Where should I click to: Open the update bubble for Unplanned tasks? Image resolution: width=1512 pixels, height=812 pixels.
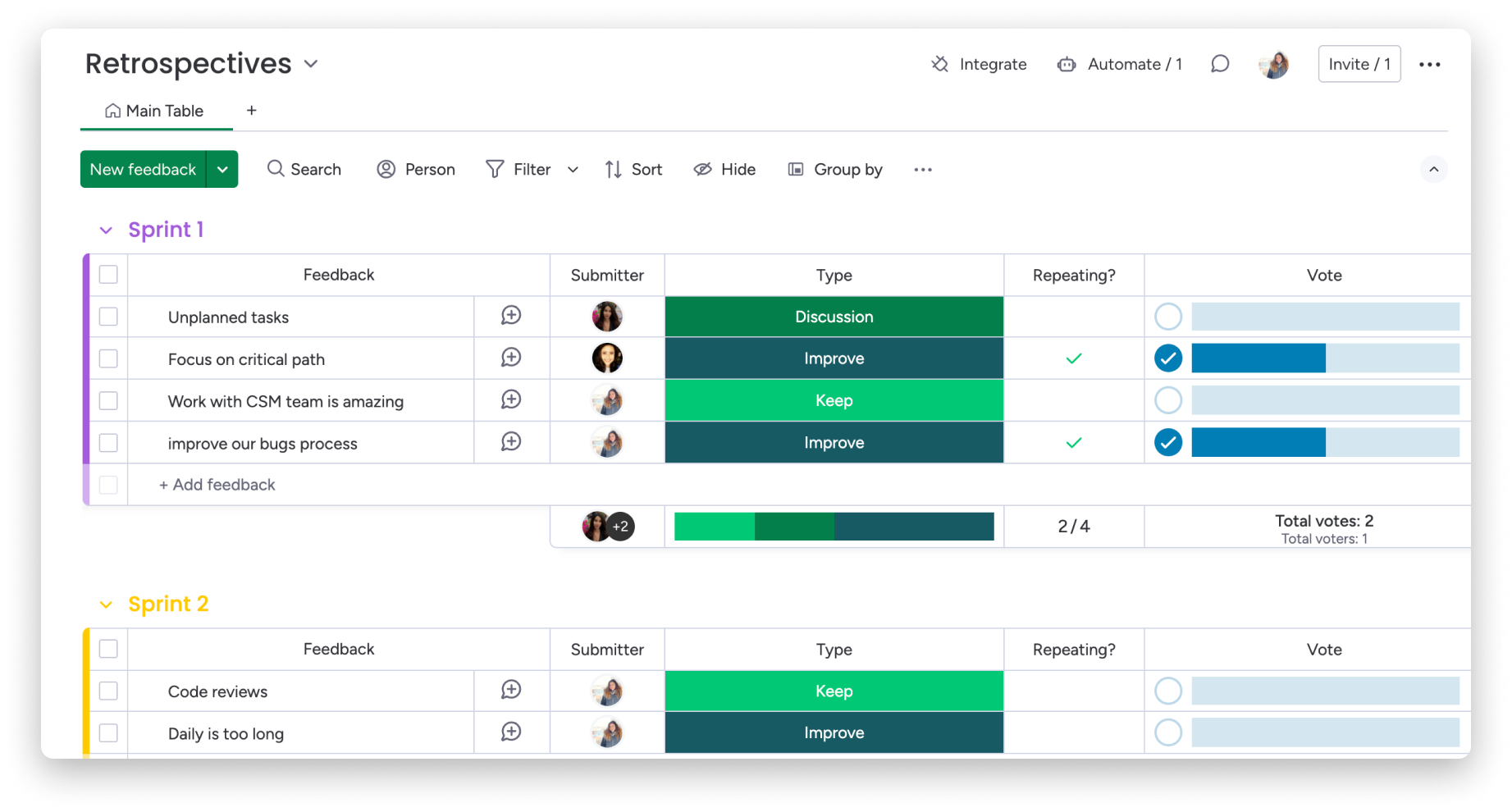tap(511, 316)
